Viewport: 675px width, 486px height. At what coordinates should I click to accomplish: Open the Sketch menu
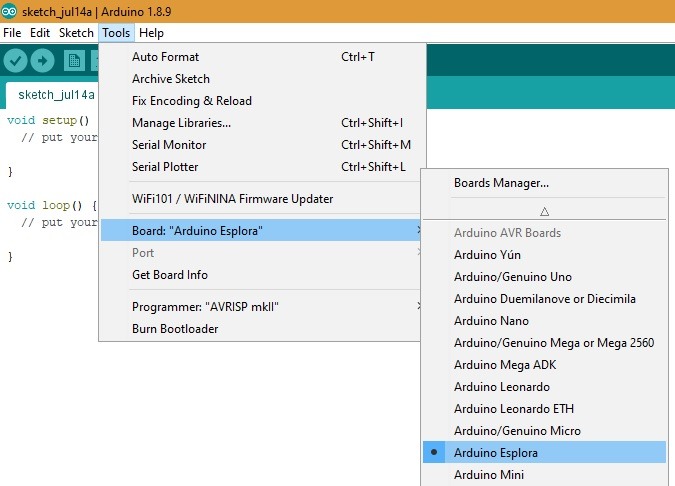tap(76, 33)
